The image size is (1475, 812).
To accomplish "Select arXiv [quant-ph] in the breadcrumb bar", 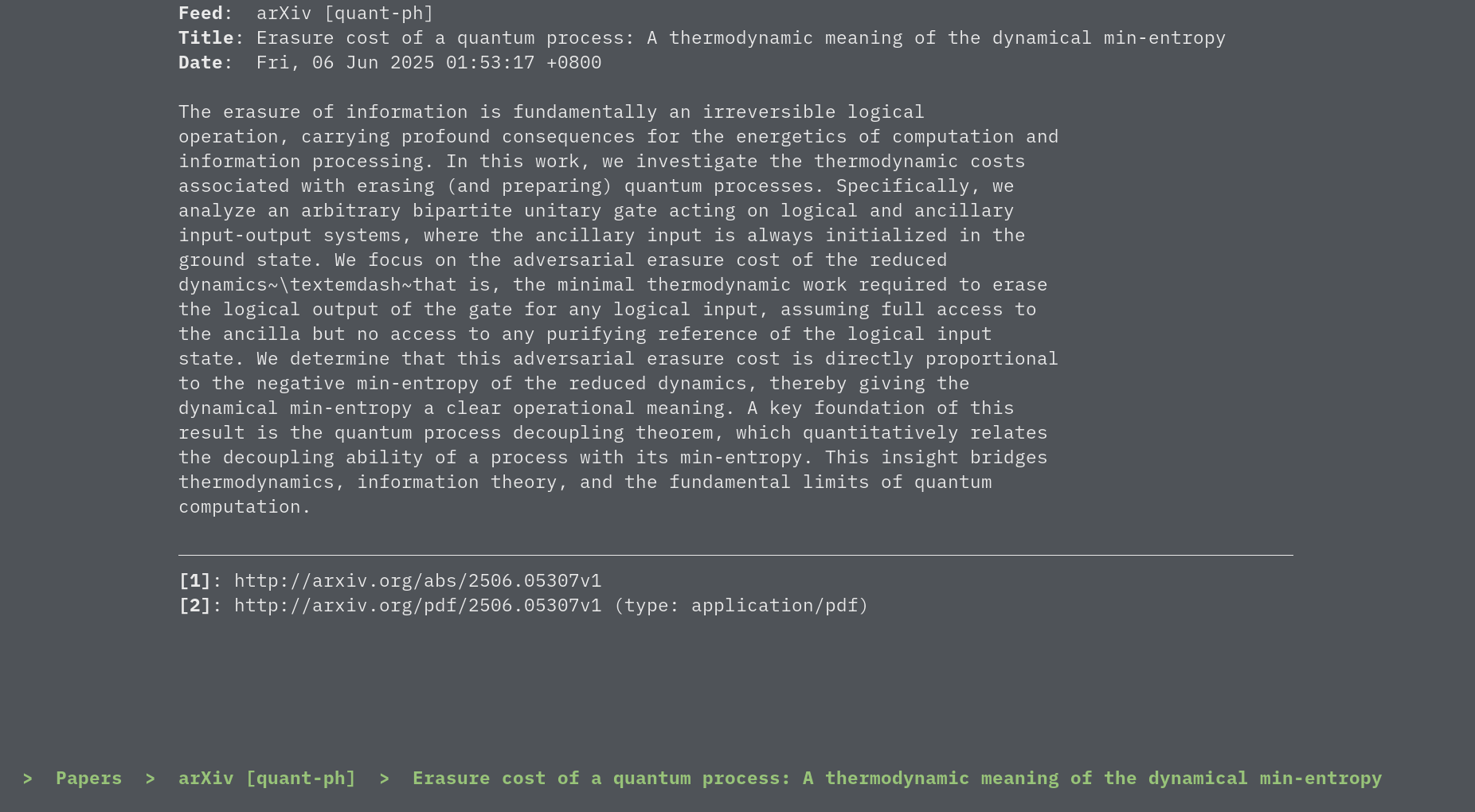I will 267,779.
